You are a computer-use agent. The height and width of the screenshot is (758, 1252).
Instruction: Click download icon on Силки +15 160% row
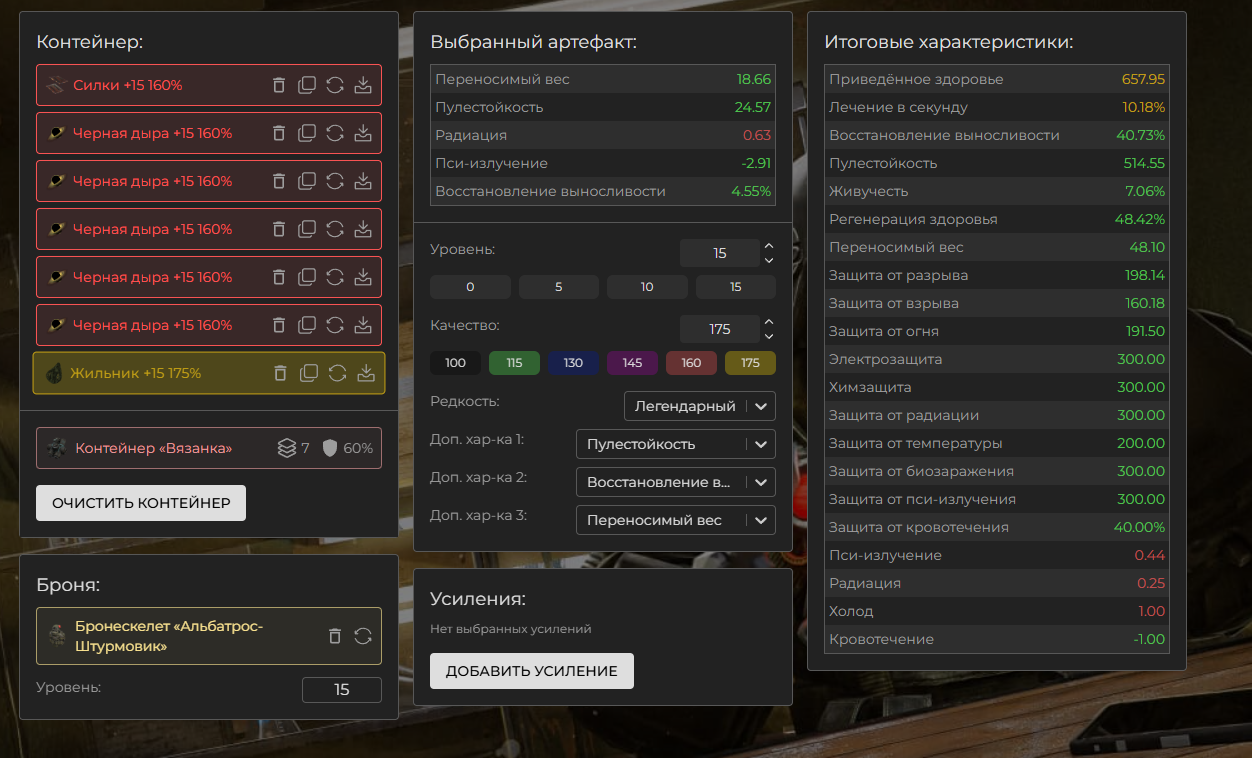pos(363,85)
